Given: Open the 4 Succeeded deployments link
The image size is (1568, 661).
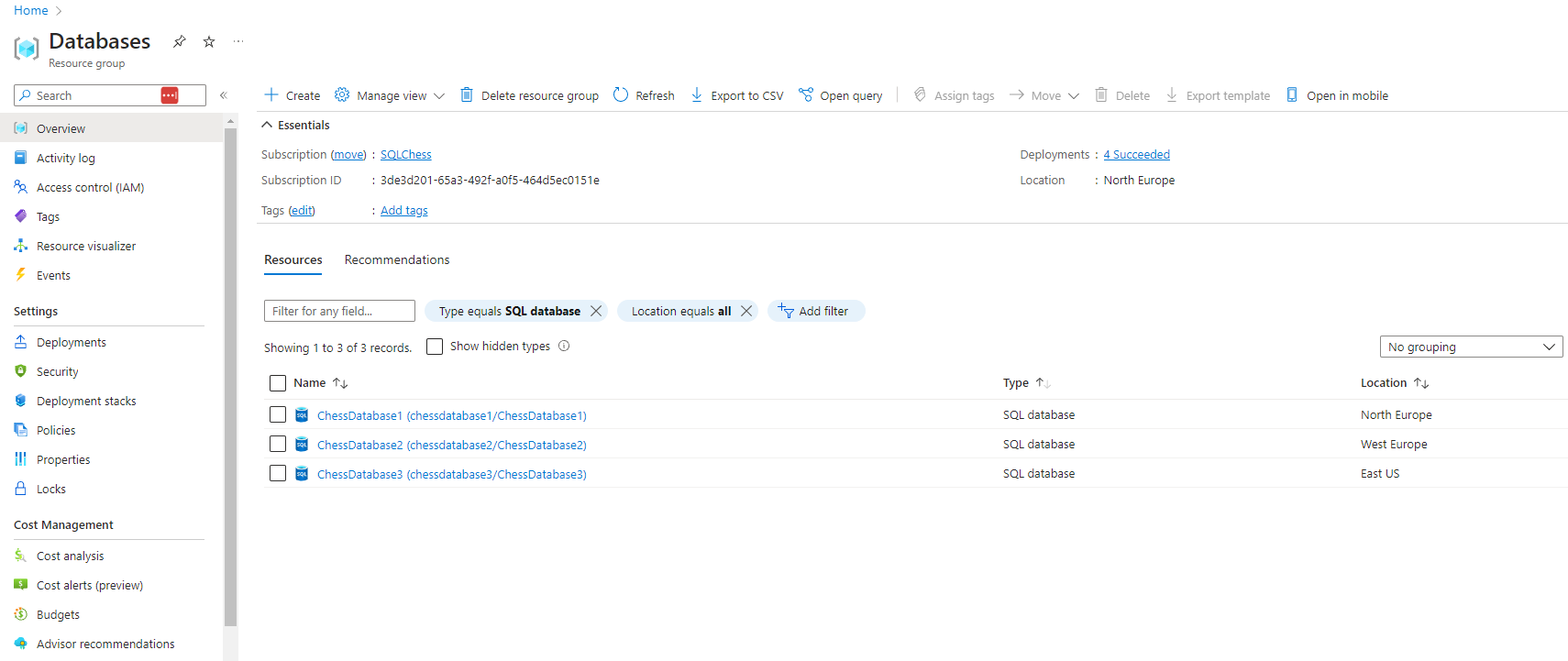Looking at the screenshot, I should [x=1136, y=154].
